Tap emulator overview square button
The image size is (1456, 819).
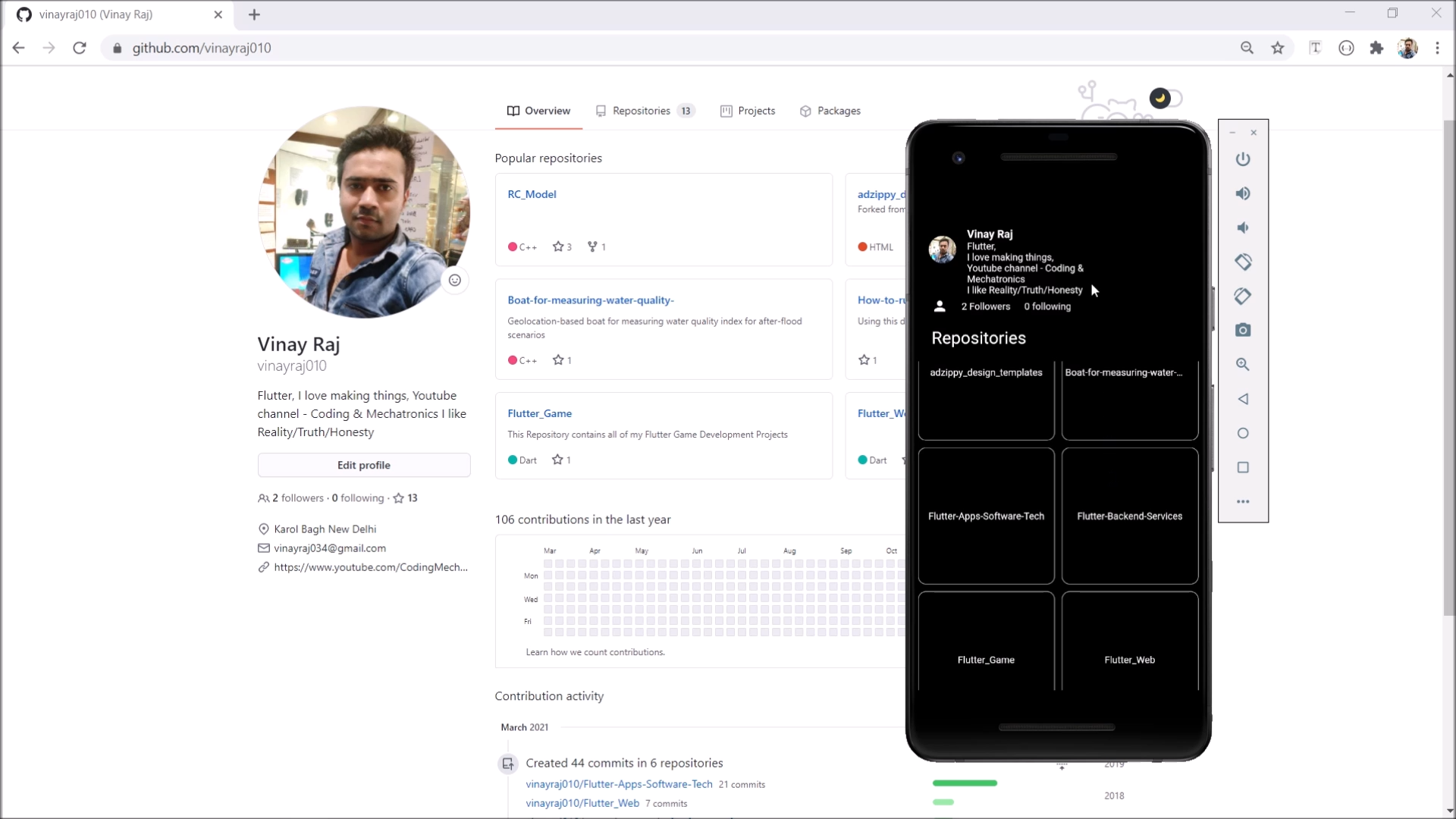click(1243, 467)
